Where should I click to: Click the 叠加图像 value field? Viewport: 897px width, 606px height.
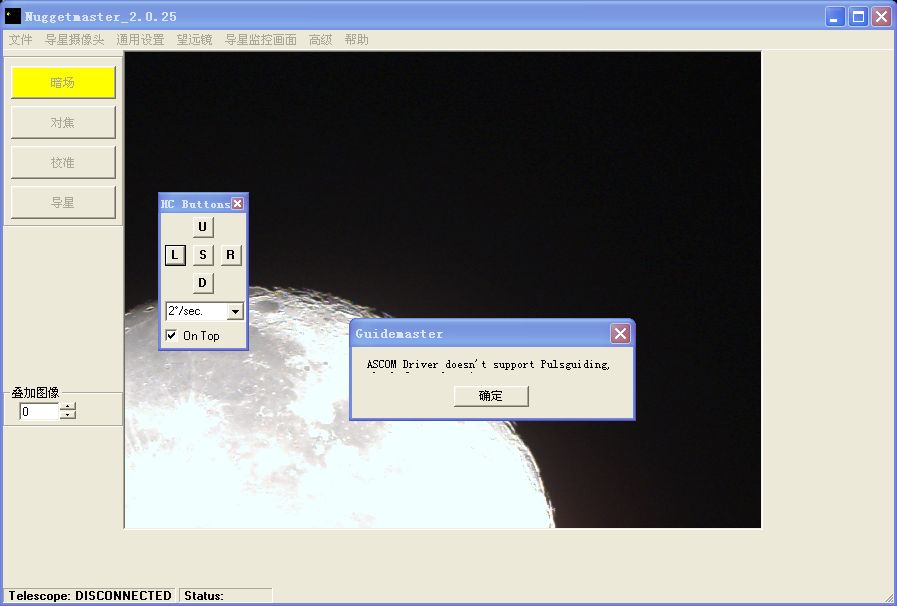click(39, 411)
